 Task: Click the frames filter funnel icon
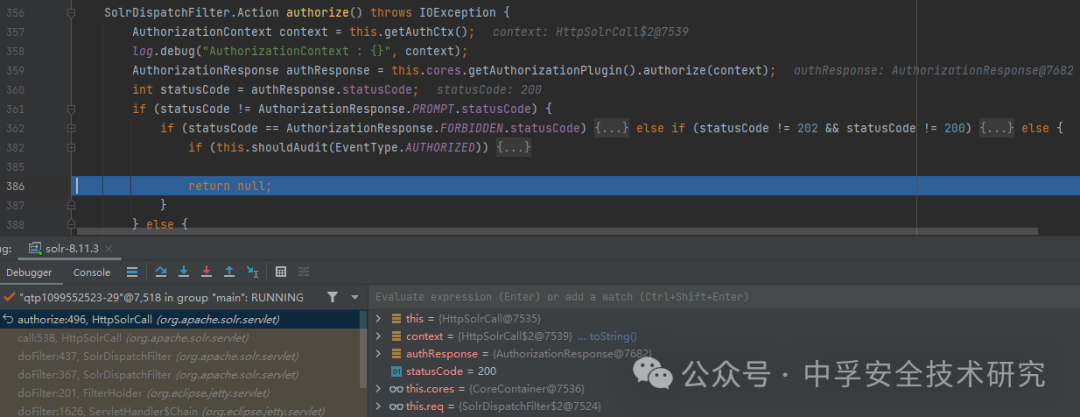click(333, 297)
